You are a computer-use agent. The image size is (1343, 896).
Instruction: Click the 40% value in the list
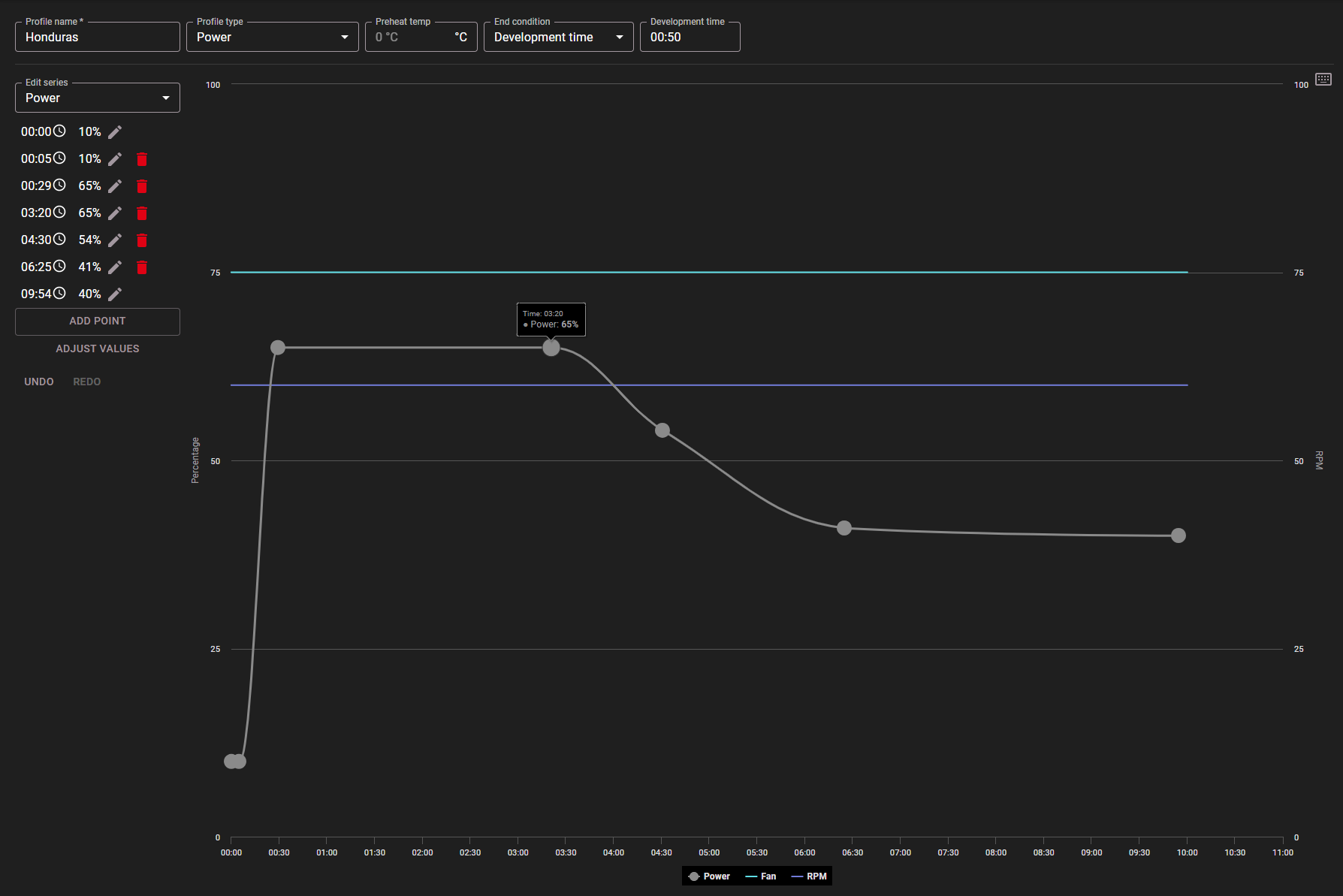pyautogui.click(x=89, y=294)
